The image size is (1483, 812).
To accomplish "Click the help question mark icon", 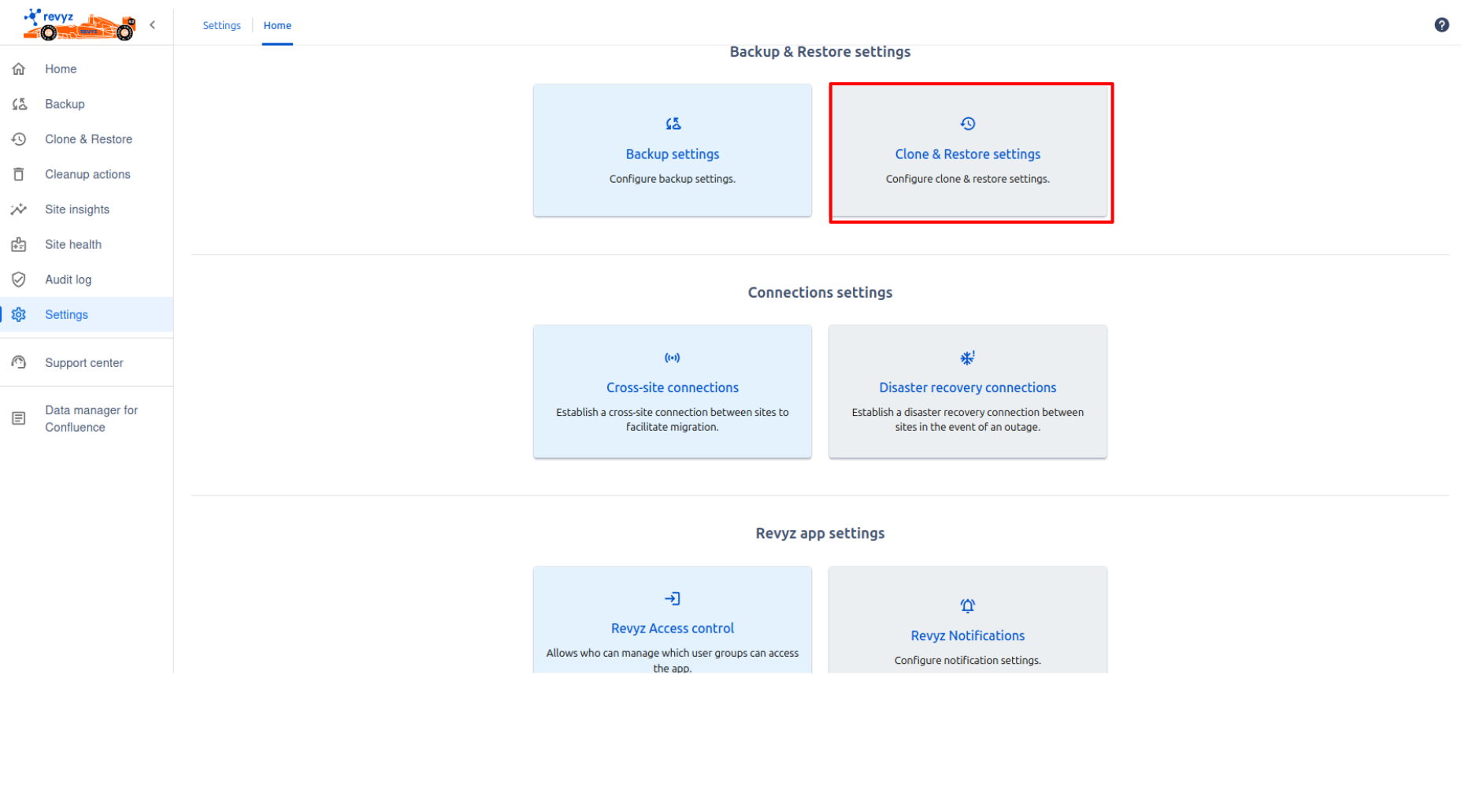I will [1440, 25].
